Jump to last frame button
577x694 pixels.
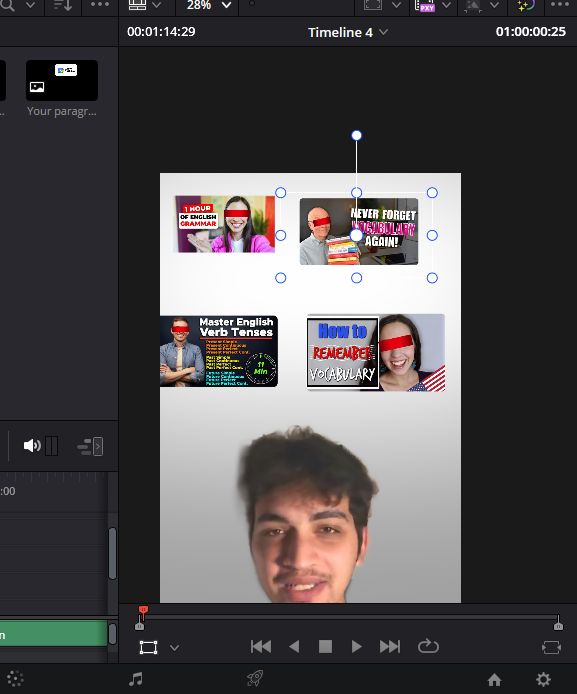pos(390,647)
